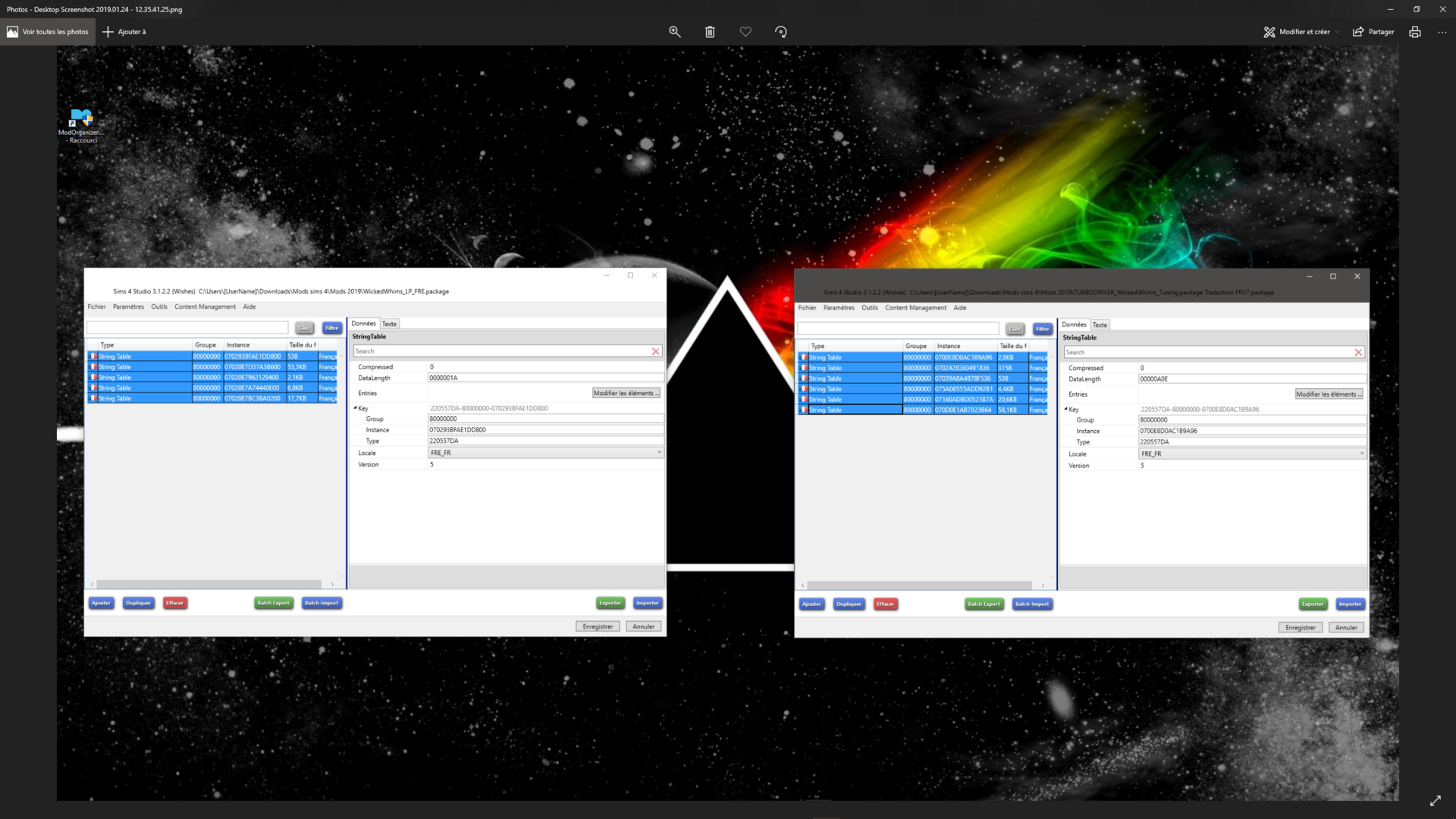Click Batch Import in TURBODRIVER window
Image resolution: width=1456 pixels, height=819 pixels.
click(1032, 604)
